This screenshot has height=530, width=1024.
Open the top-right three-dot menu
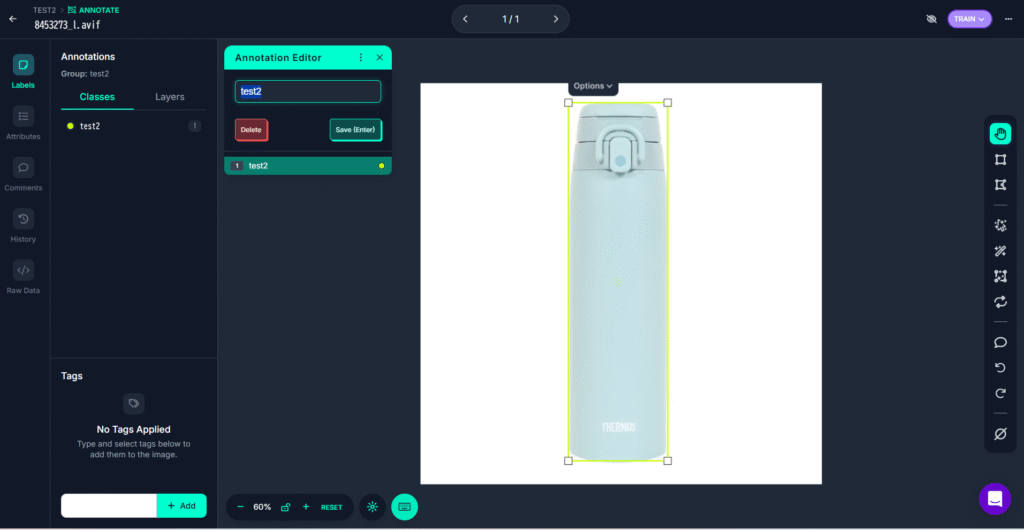pos(1008,19)
